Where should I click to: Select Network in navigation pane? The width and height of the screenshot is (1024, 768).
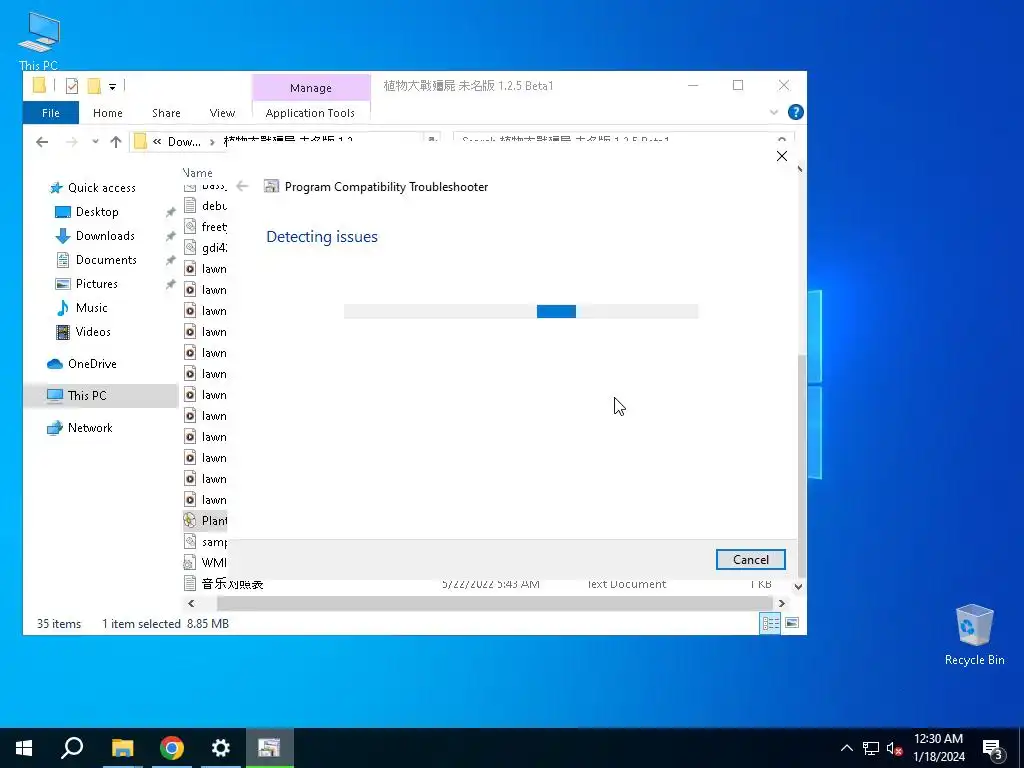pyautogui.click(x=80, y=428)
